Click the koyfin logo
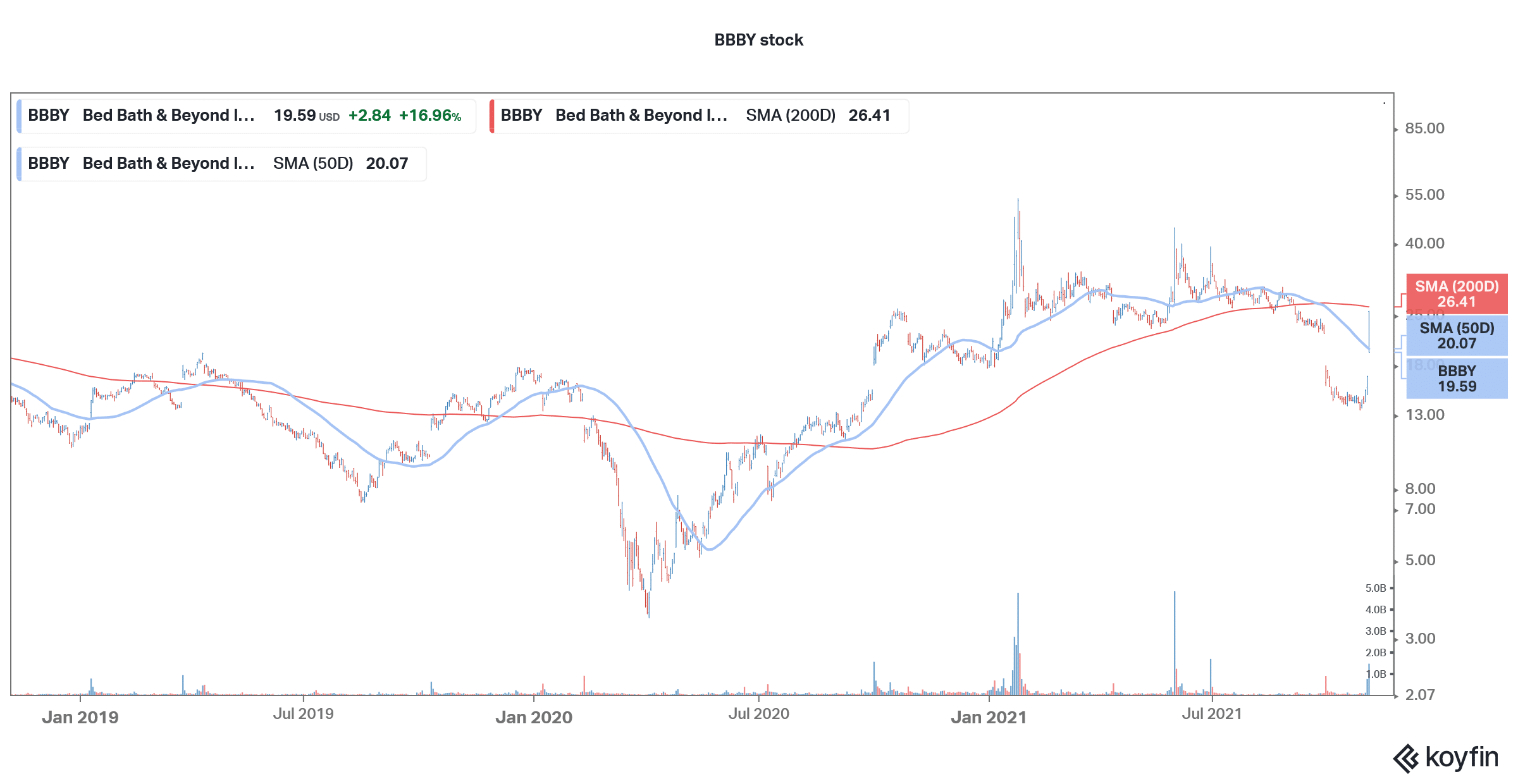 [1446, 758]
